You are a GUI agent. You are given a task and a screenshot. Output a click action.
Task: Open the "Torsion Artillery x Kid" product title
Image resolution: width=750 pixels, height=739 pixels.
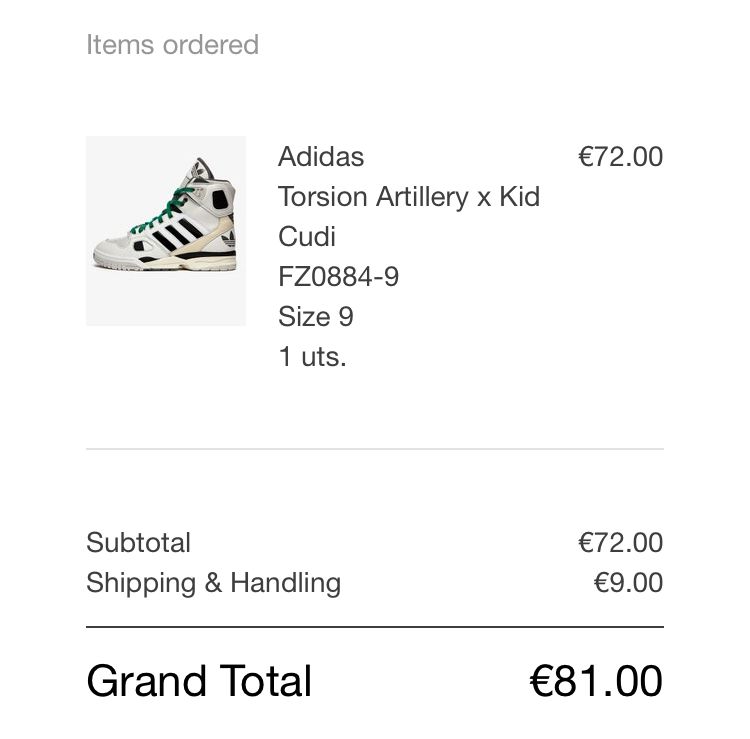pos(408,197)
